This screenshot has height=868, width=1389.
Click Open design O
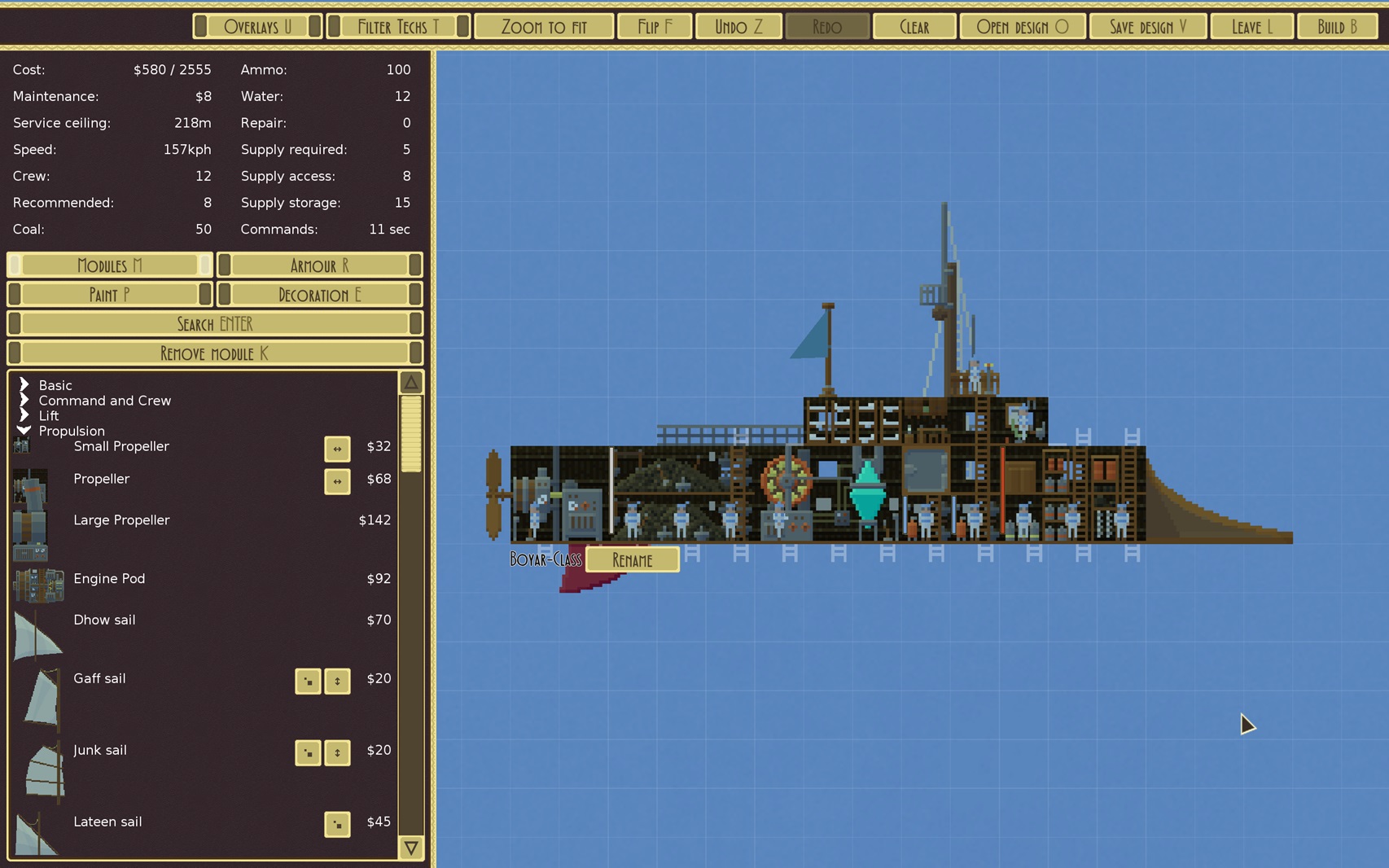tap(1023, 27)
